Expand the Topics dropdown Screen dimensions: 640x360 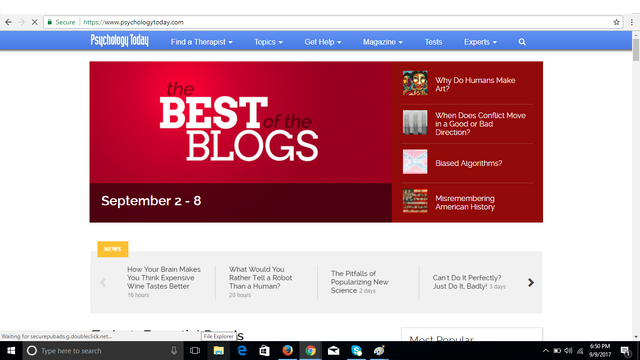(268, 42)
